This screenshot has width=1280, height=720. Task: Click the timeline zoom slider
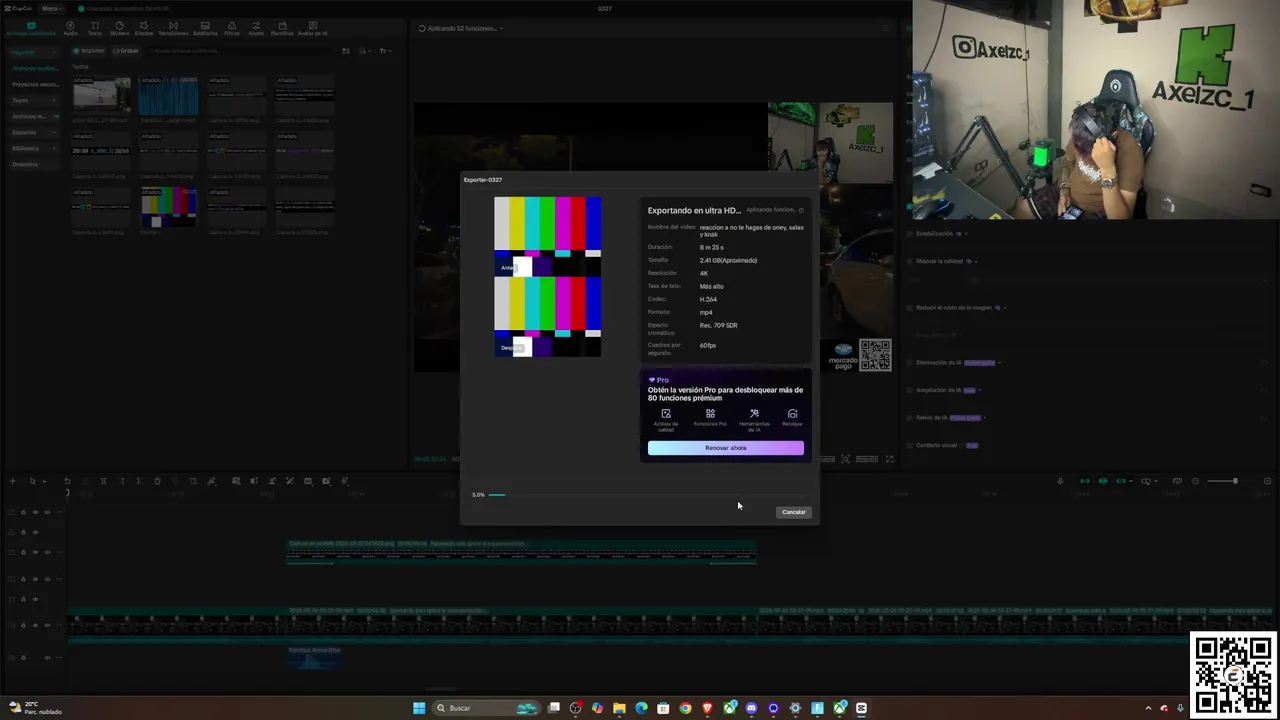click(x=1222, y=481)
